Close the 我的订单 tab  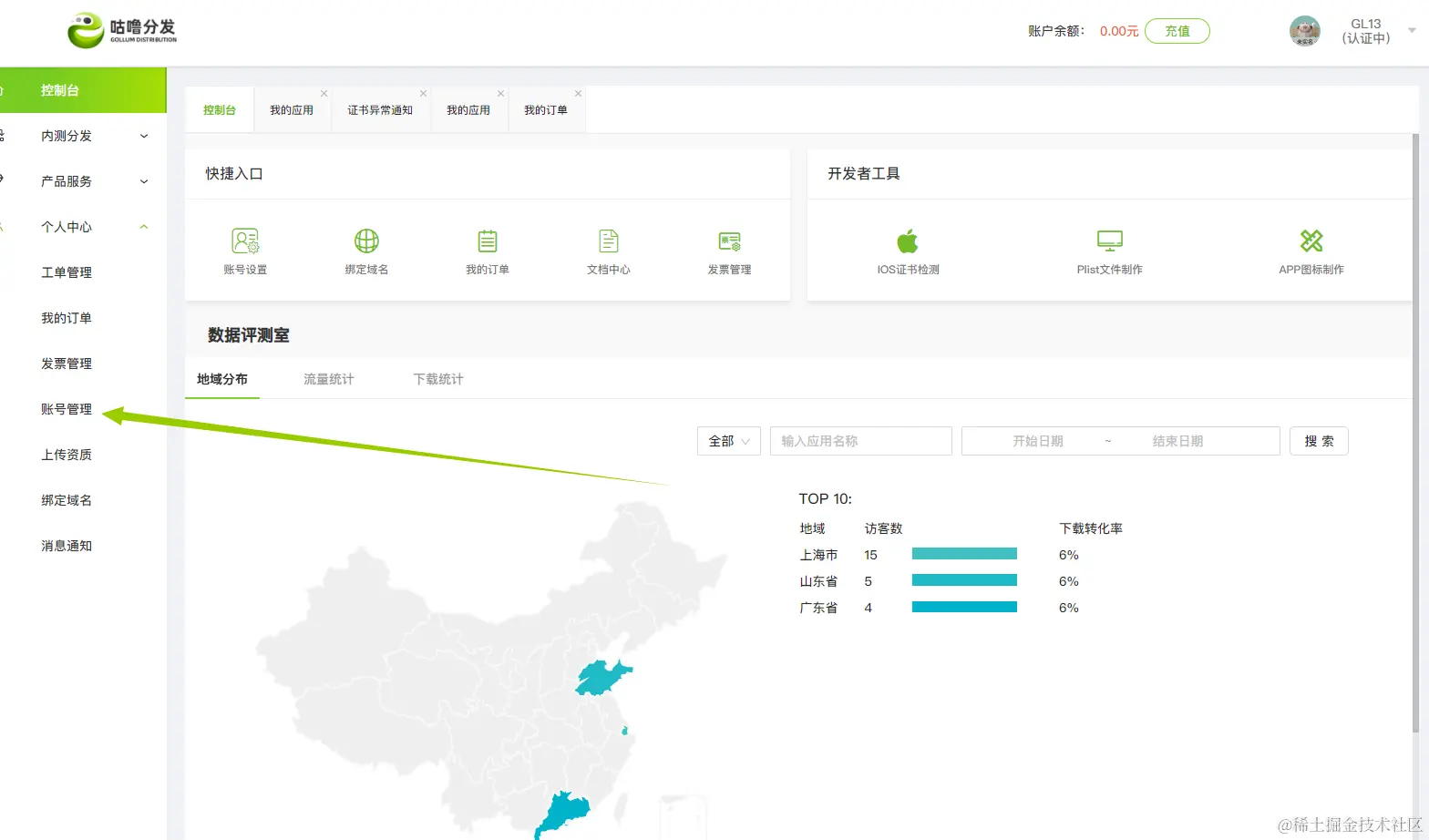(x=578, y=94)
